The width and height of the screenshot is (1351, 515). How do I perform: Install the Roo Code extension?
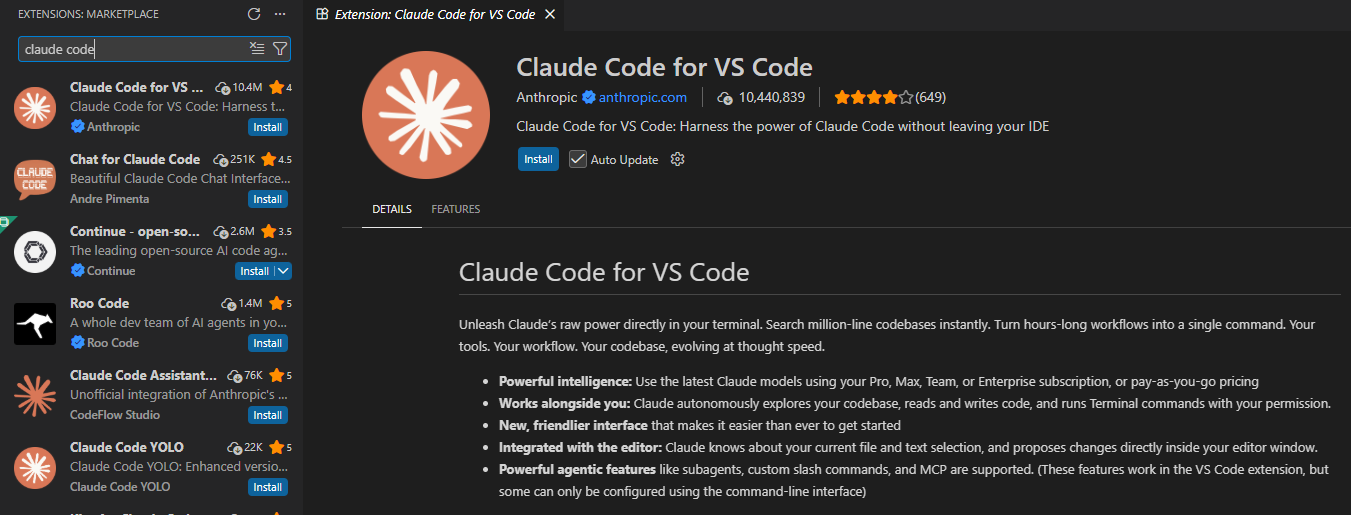pos(267,343)
